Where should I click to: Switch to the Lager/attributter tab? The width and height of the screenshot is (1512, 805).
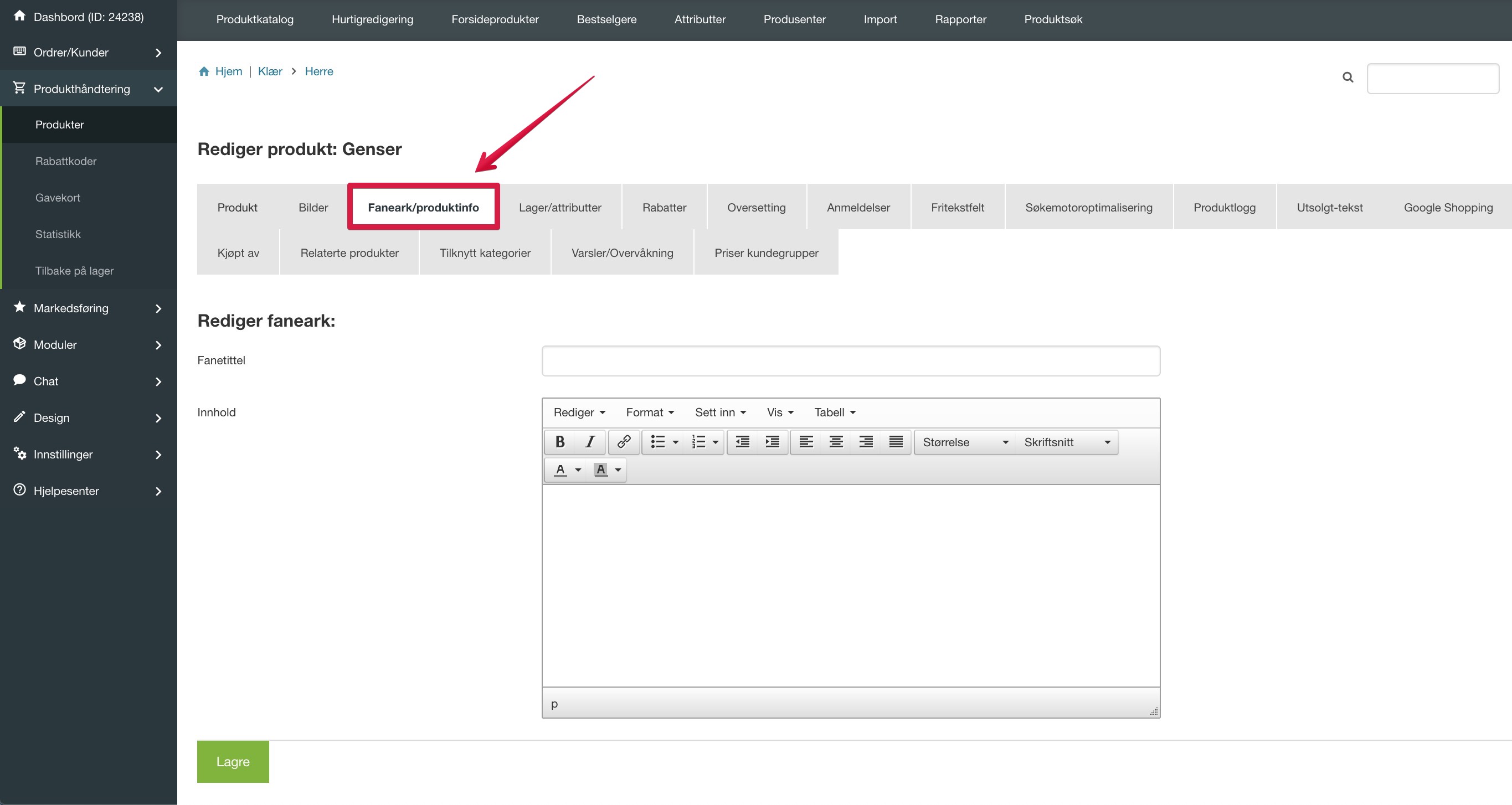coord(560,207)
